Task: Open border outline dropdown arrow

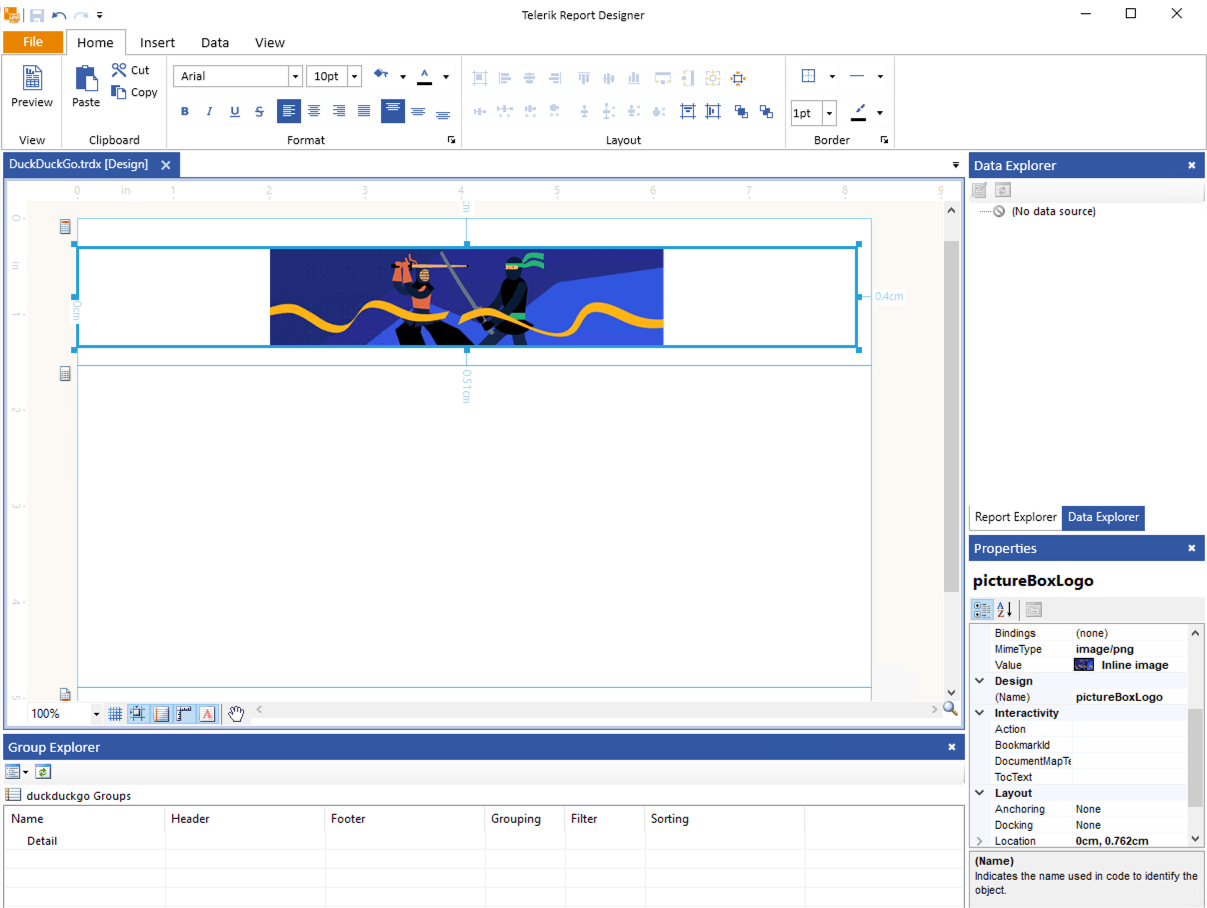Action: [x=832, y=76]
